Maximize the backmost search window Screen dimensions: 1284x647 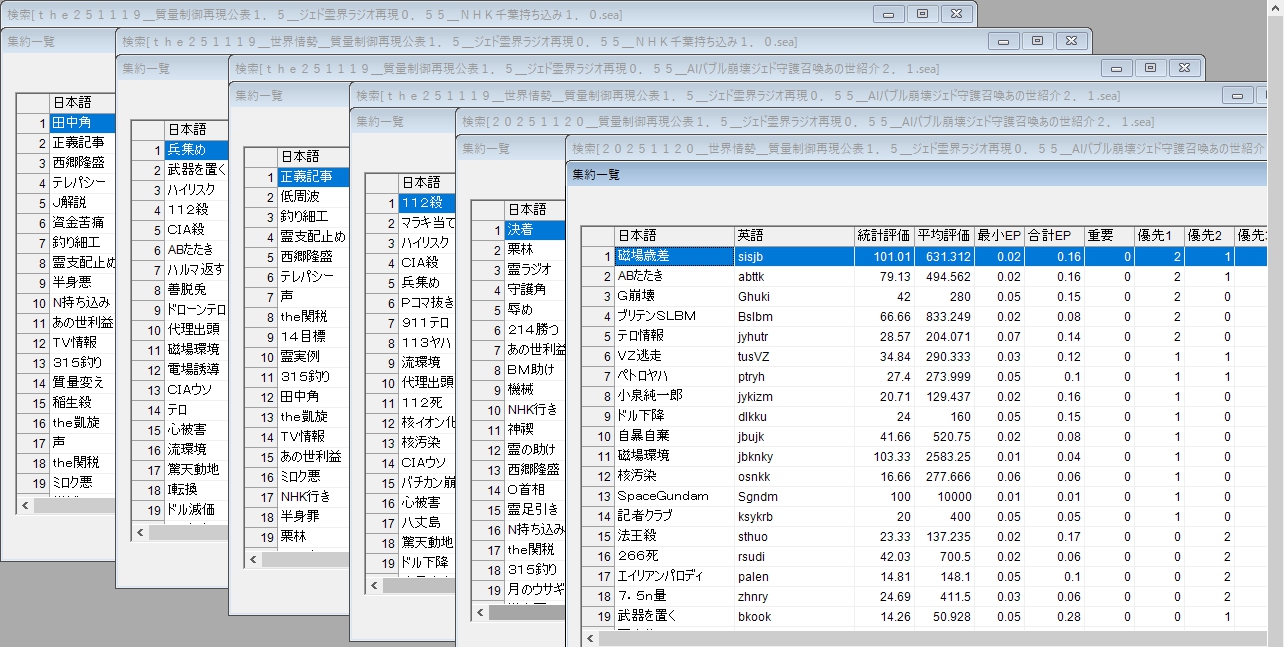pyautogui.click(x=921, y=14)
